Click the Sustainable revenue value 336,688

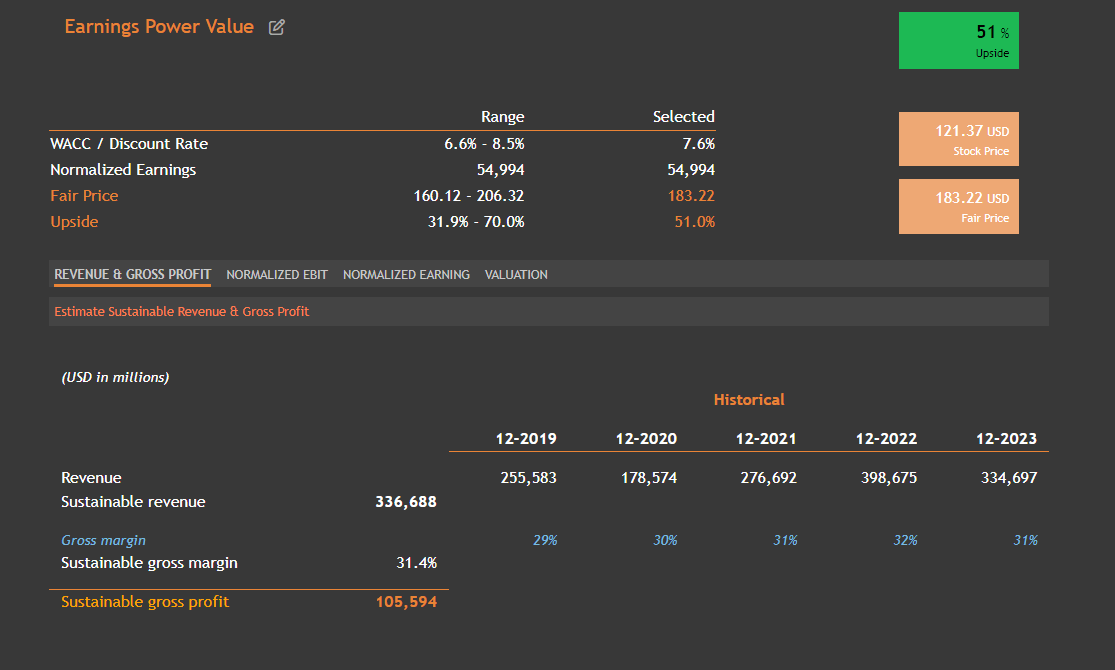tap(406, 502)
